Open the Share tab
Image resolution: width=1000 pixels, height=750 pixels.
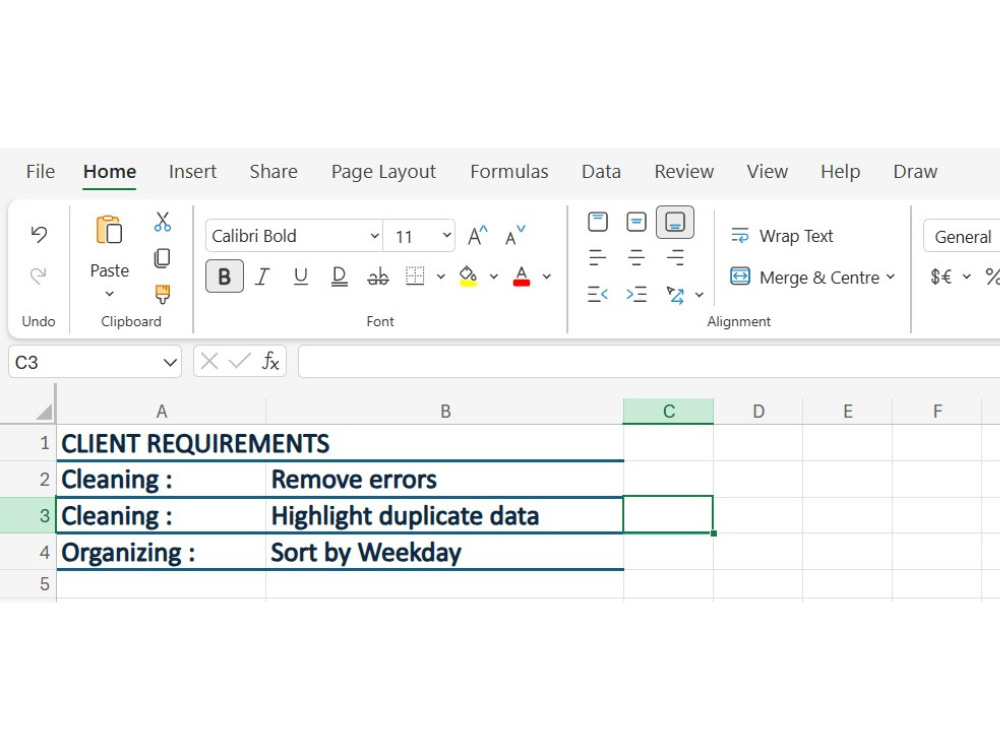274,172
